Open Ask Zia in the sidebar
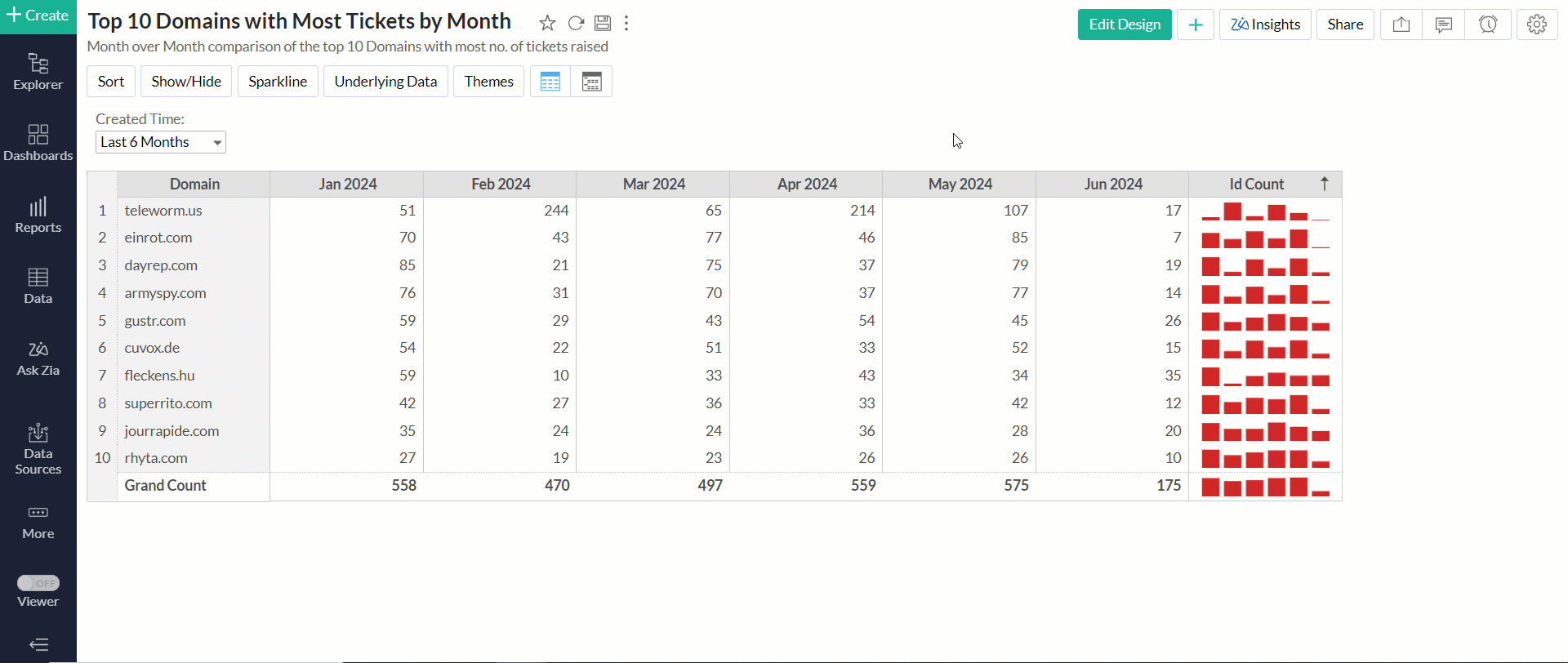The height and width of the screenshot is (663, 1568). pyautogui.click(x=38, y=358)
